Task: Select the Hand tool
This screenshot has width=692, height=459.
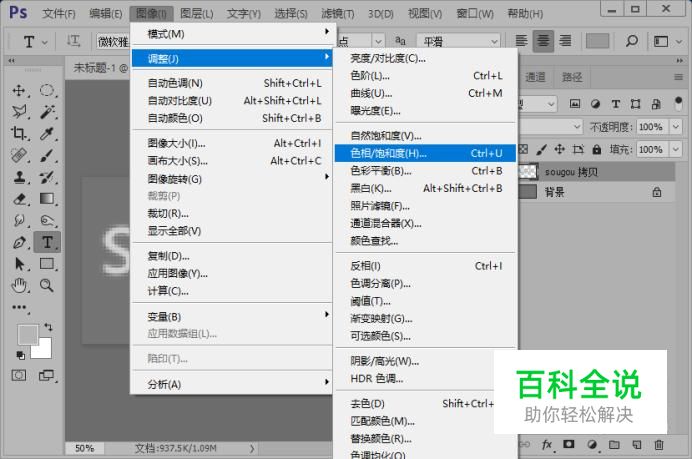Action: [x=19, y=286]
